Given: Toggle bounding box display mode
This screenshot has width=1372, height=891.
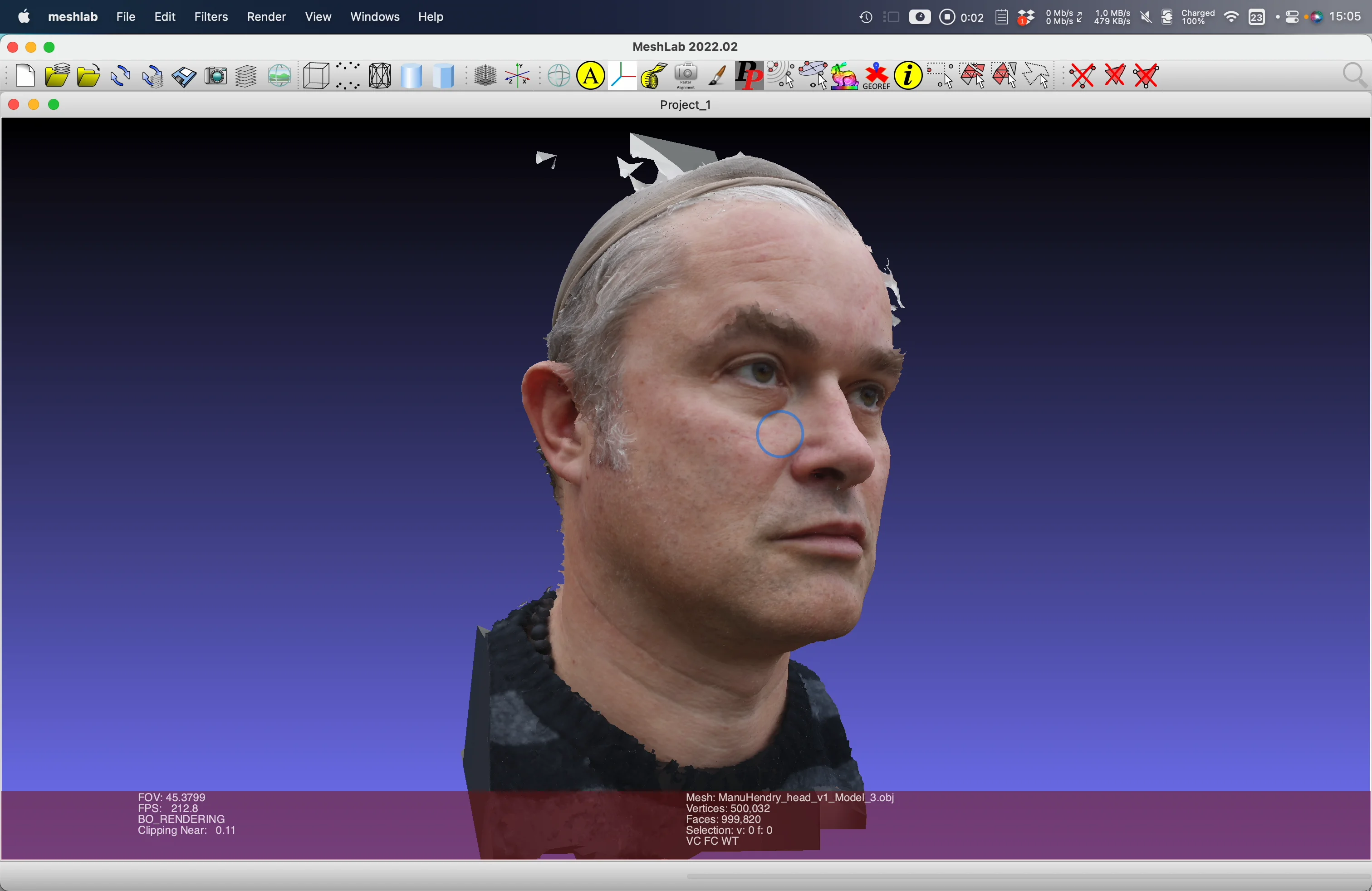Looking at the screenshot, I should [x=317, y=76].
